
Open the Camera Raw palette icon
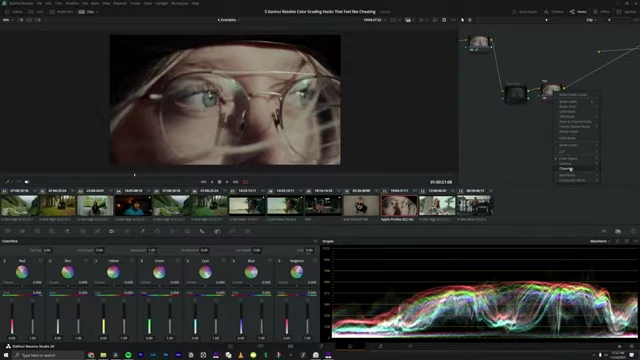[x=7, y=231]
